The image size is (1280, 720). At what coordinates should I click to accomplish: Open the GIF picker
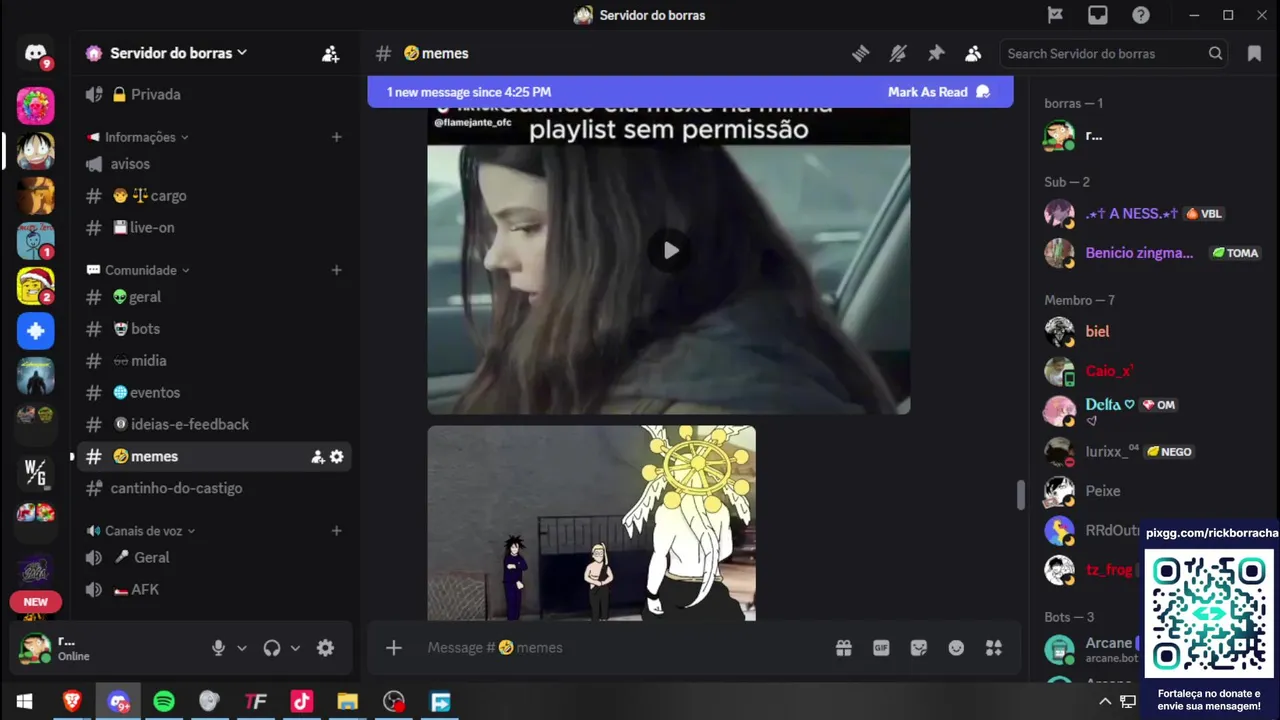click(x=881, y=648)
